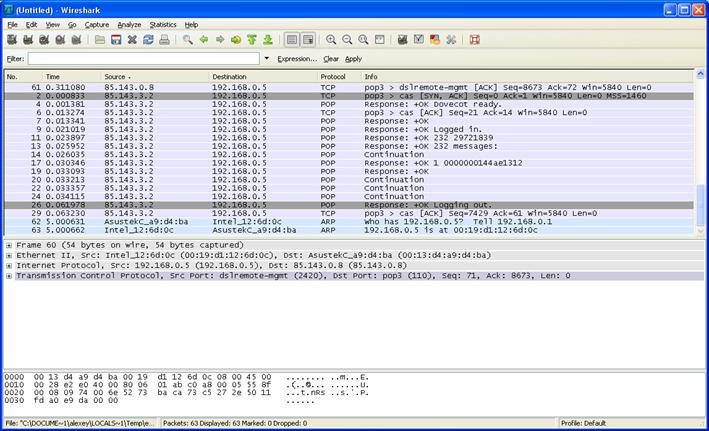Open the filter history dropdown arrow
The image size is (709, 431).
(267, 59)
